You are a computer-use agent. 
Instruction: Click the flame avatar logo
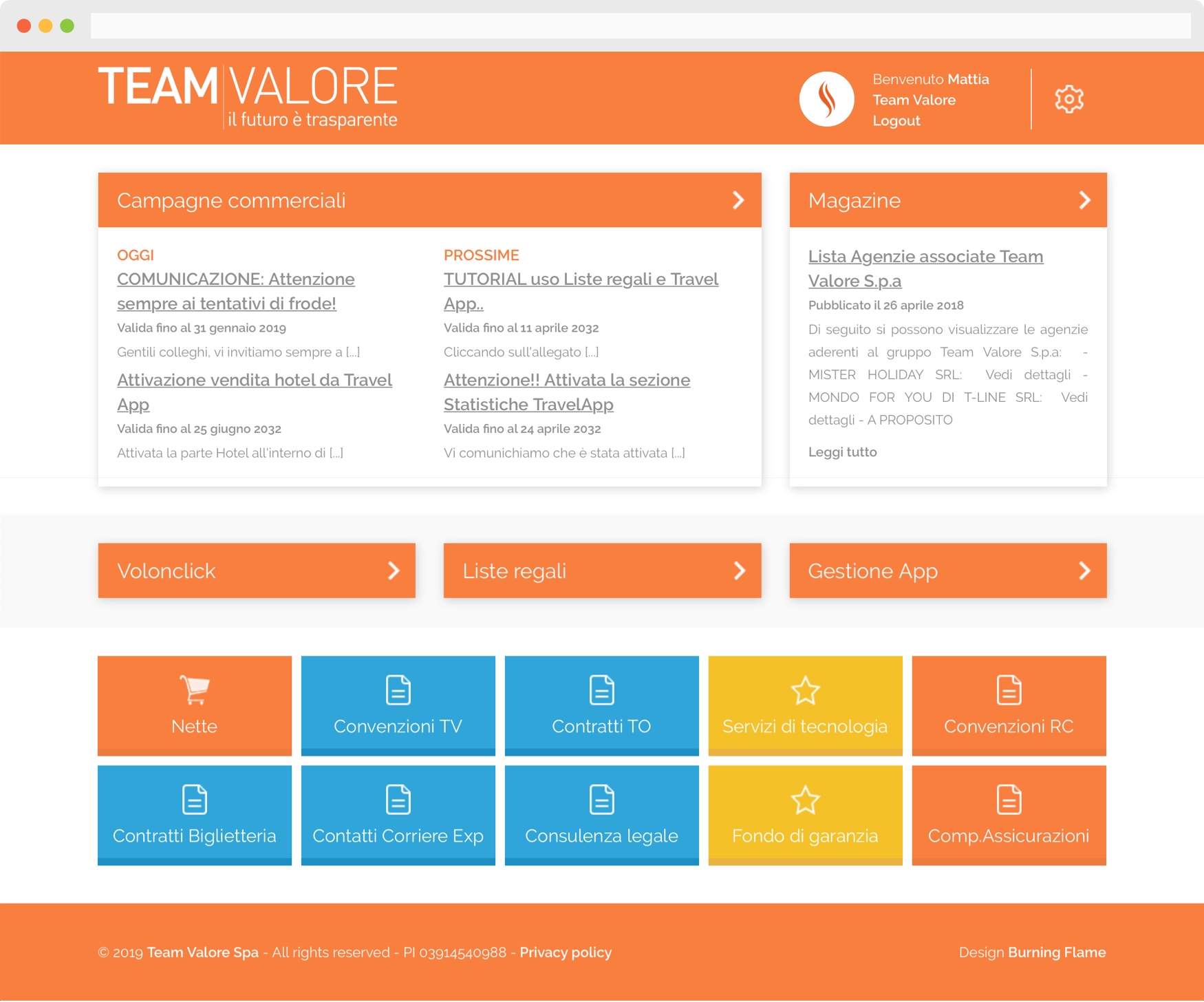(826, 99)
